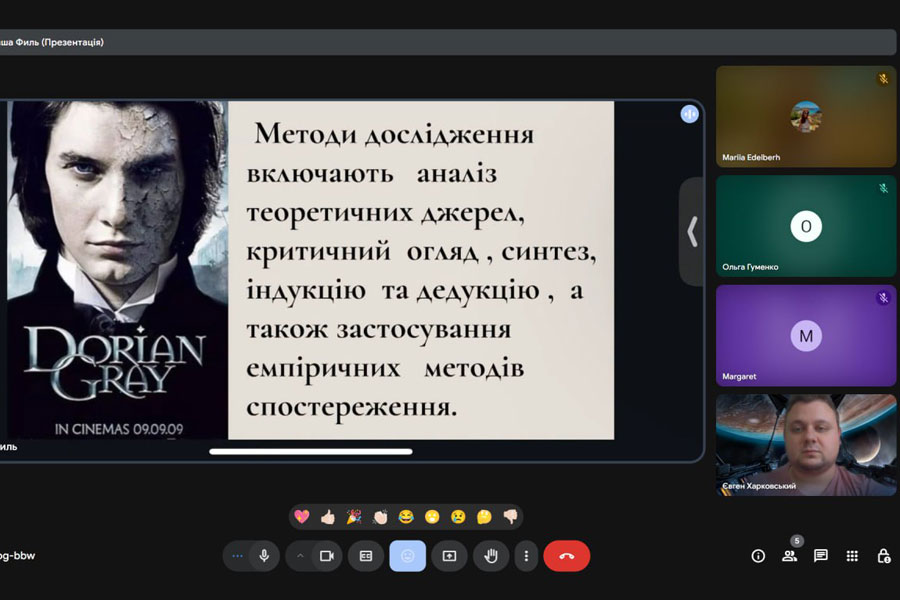The height and width of the screenshot is (600, 900).
Task: Send the thumbs down reaction
Action: pos(510,517)
